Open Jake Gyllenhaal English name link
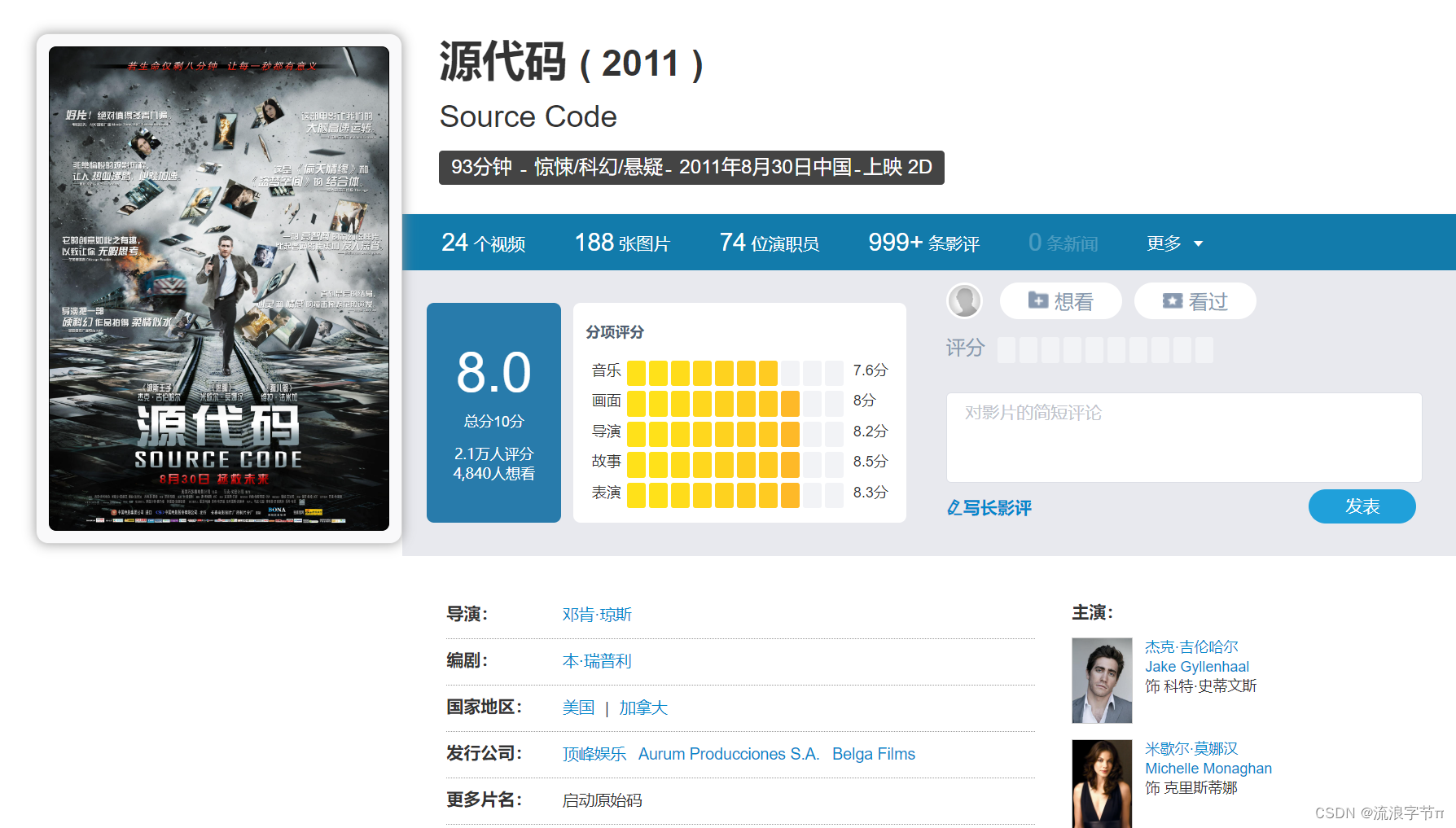The height and width of the screenshot is (828, 1456). tap(1196, 667)
